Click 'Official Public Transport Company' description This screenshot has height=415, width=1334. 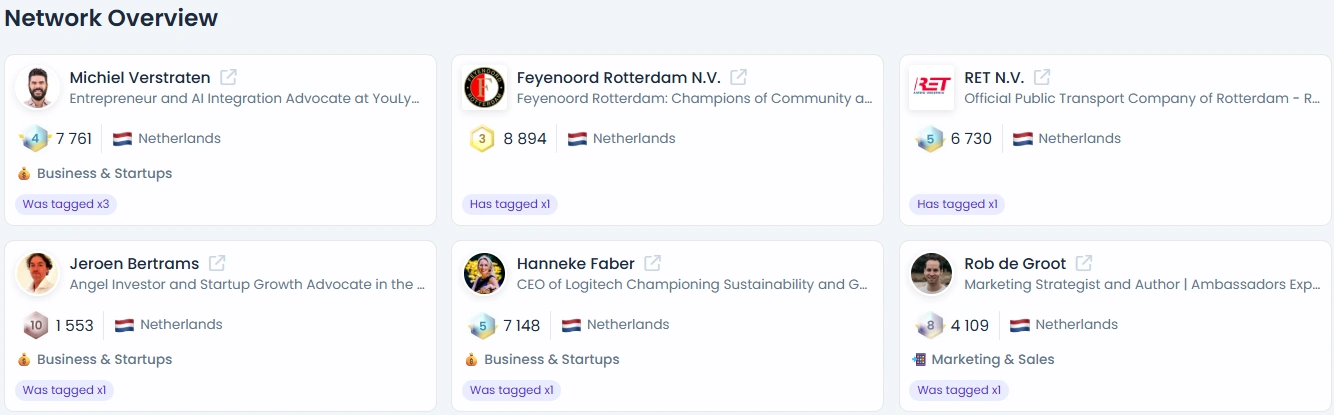(x=1143, y=99)
